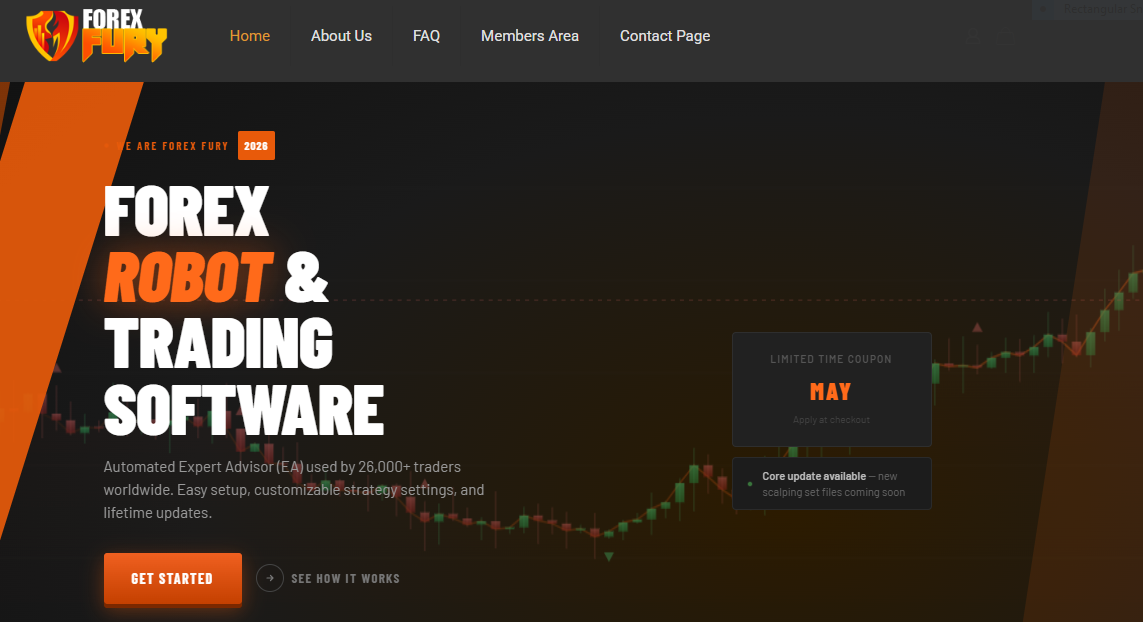Click the white FOREX headline word
Screen dimensions: 1143x622
tap(187, 211)
